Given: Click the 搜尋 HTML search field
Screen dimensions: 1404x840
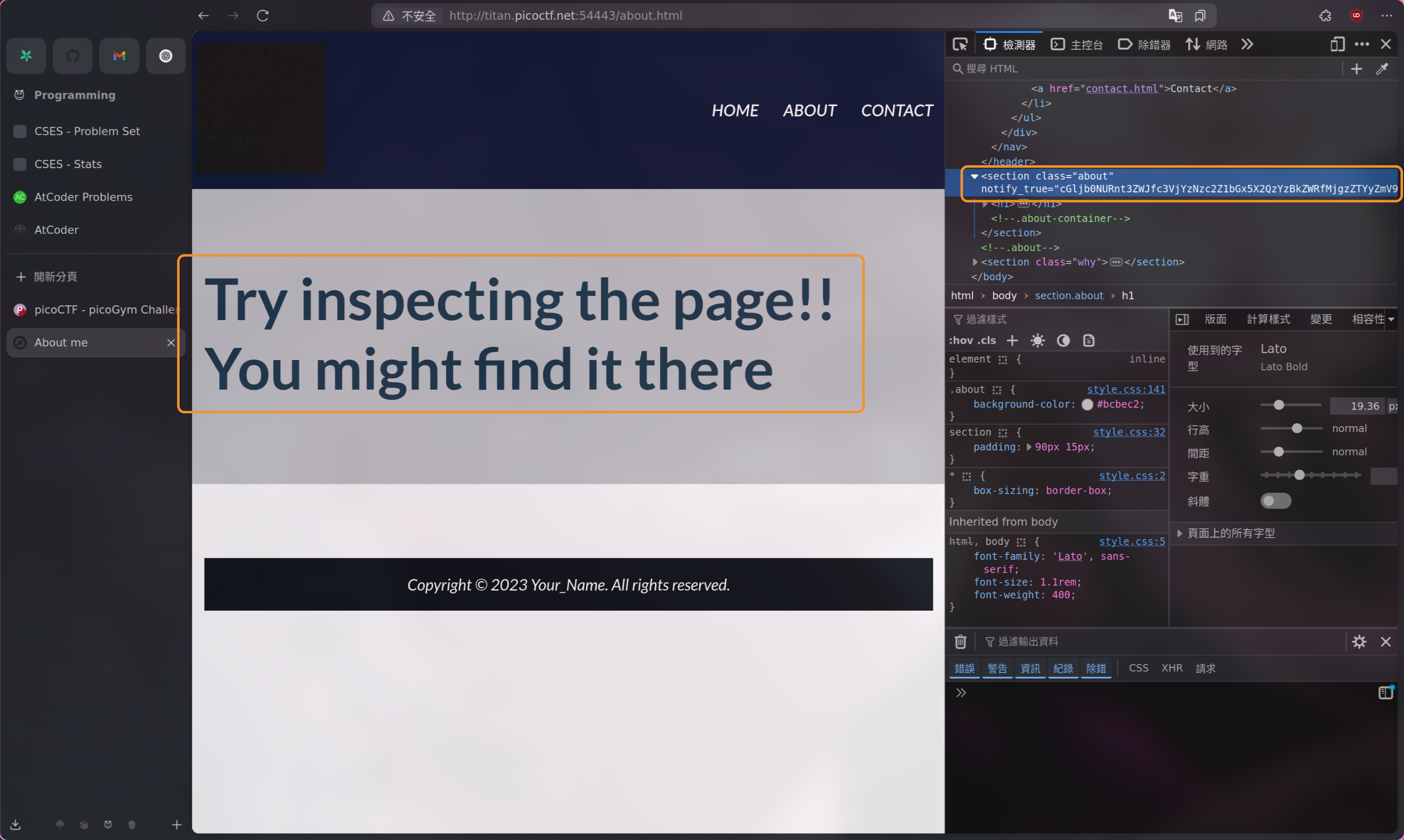Looking at the screenshot, I should click(x=1144, y=69).
